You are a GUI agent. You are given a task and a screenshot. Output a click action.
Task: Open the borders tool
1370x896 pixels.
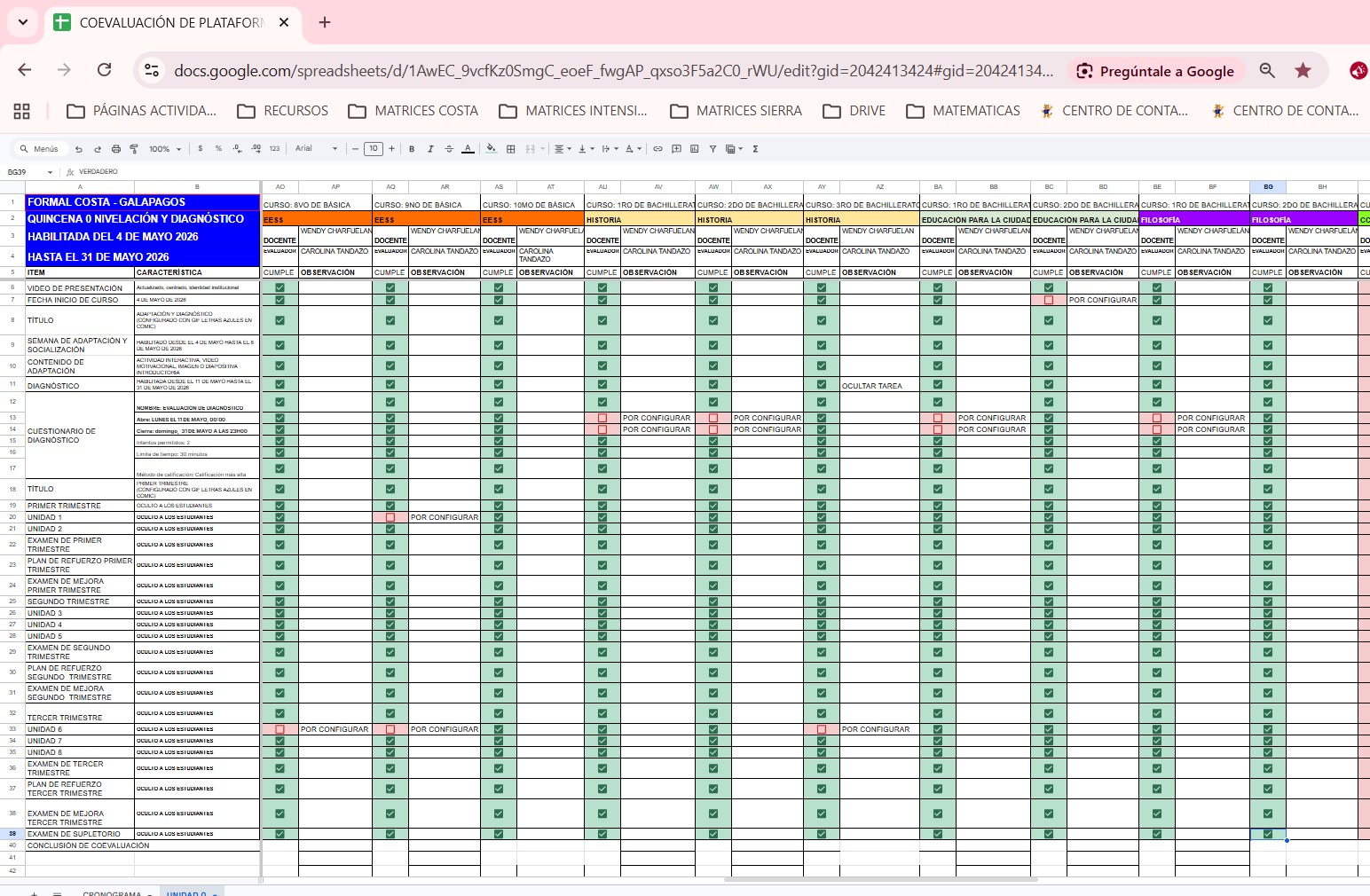click(x=511, y=149)
